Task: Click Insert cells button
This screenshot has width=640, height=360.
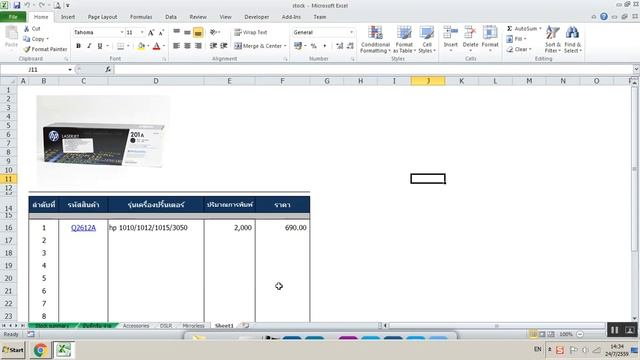Action: click(x=451, y=38)
